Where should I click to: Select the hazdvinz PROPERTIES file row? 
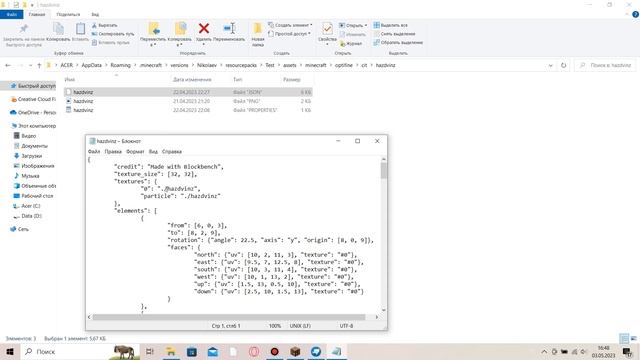(188, 110)
